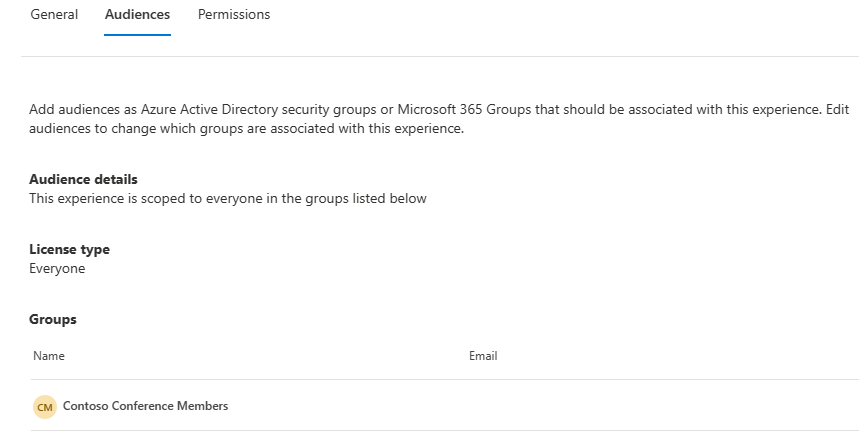Select the Audiences tab

click(x=137, y=15)
